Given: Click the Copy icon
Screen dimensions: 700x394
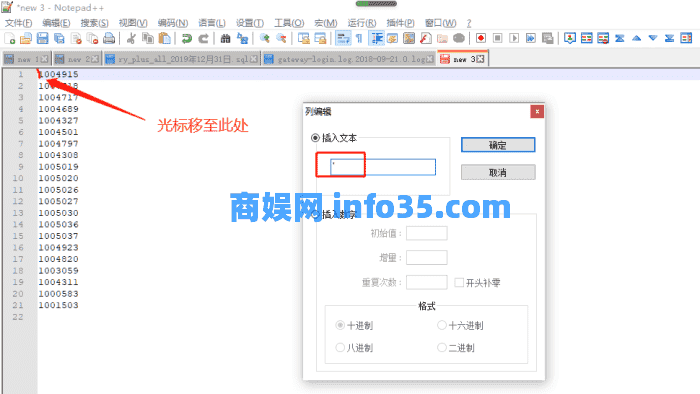Looking at the screenshot, I should [148, 39].
